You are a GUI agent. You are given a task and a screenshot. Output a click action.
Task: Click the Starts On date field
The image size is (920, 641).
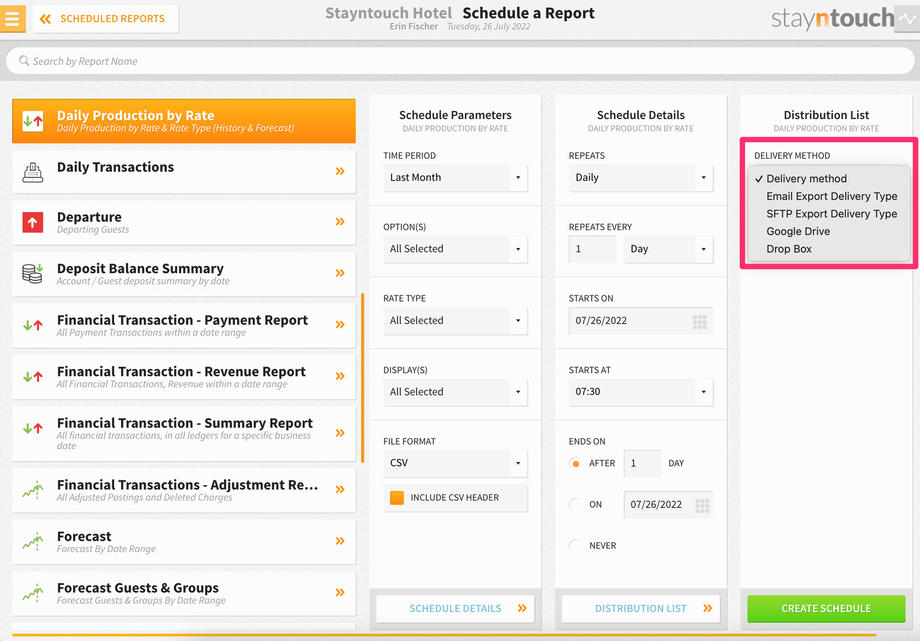tap(641, 320)
